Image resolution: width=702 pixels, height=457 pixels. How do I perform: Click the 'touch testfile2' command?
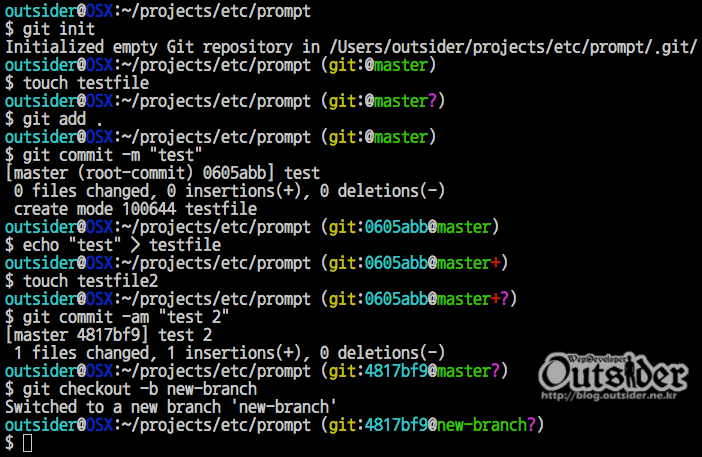(90, 281)
